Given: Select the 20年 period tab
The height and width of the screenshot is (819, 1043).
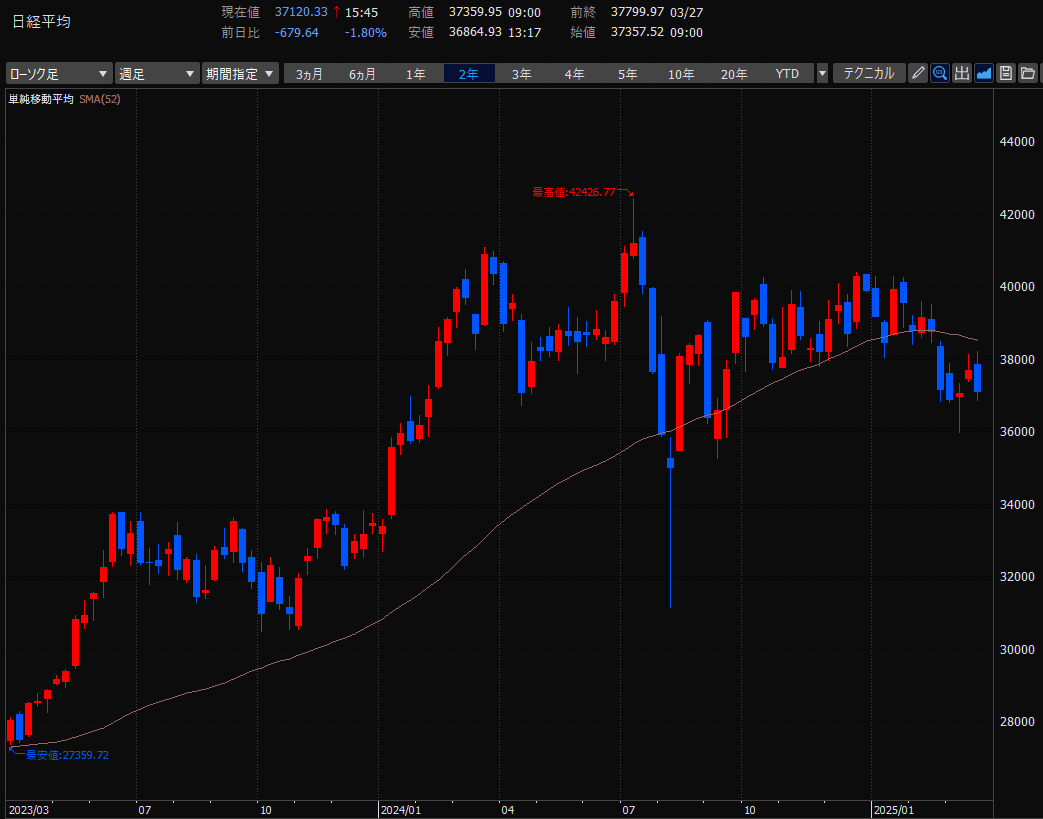Looking at the screenshot, I should [x=734, y=74].
